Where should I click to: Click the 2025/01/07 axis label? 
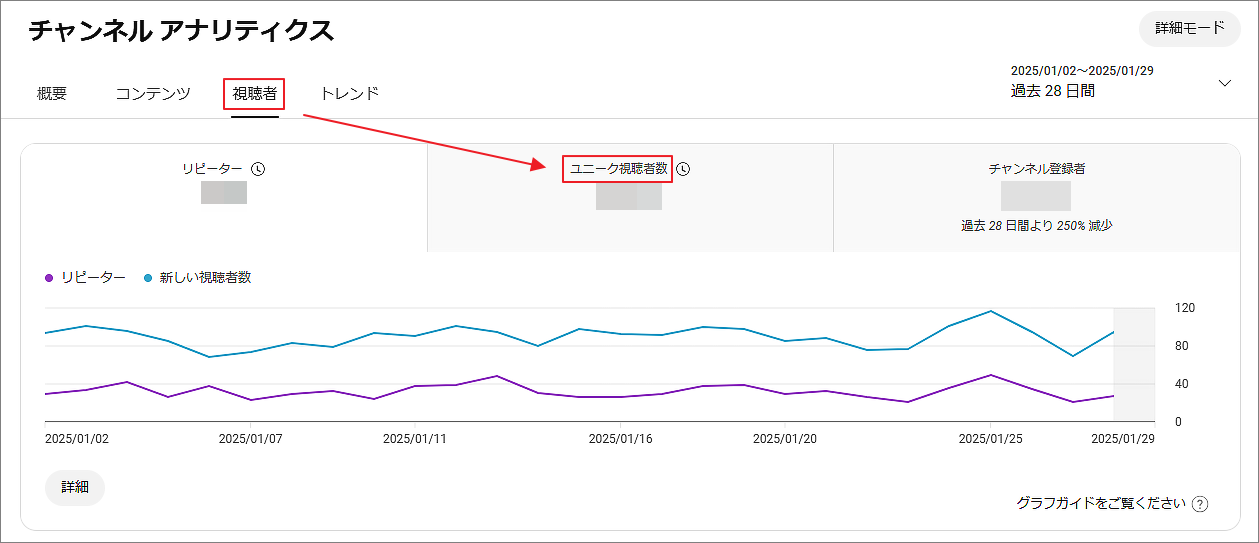click(x=251, y=439)
